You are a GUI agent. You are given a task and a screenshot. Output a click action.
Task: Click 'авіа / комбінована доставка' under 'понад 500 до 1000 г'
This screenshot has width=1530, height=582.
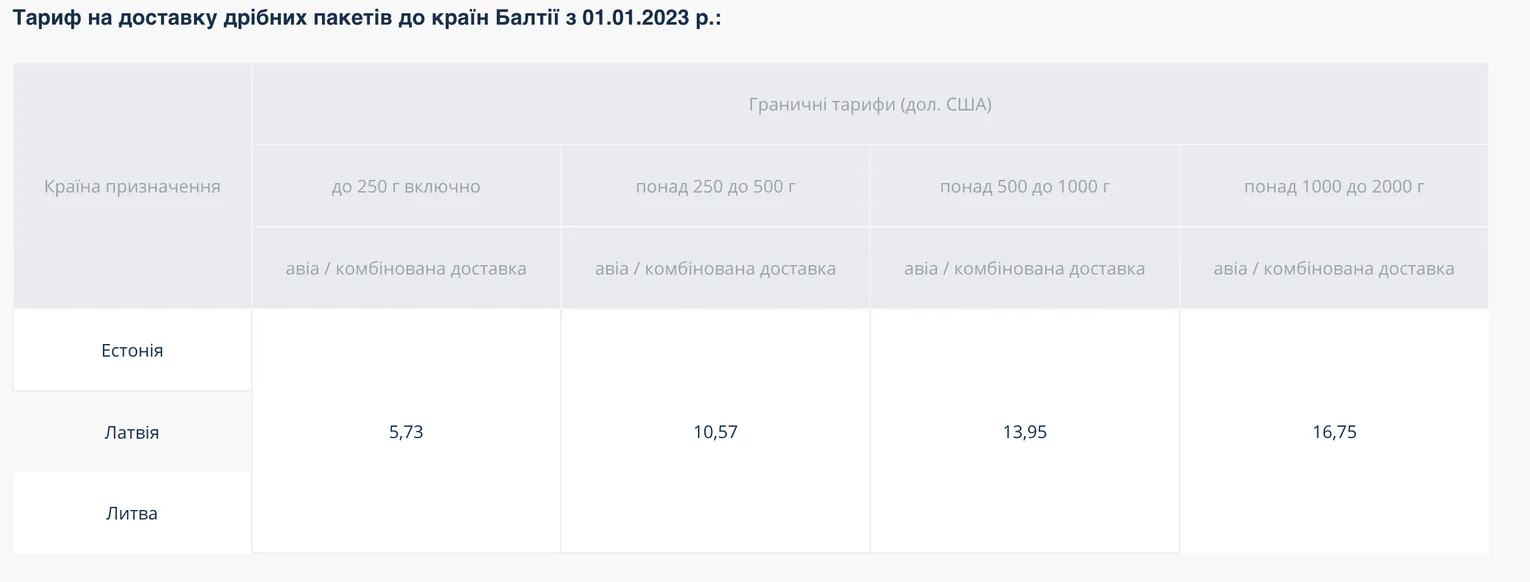pos(1024,268)
